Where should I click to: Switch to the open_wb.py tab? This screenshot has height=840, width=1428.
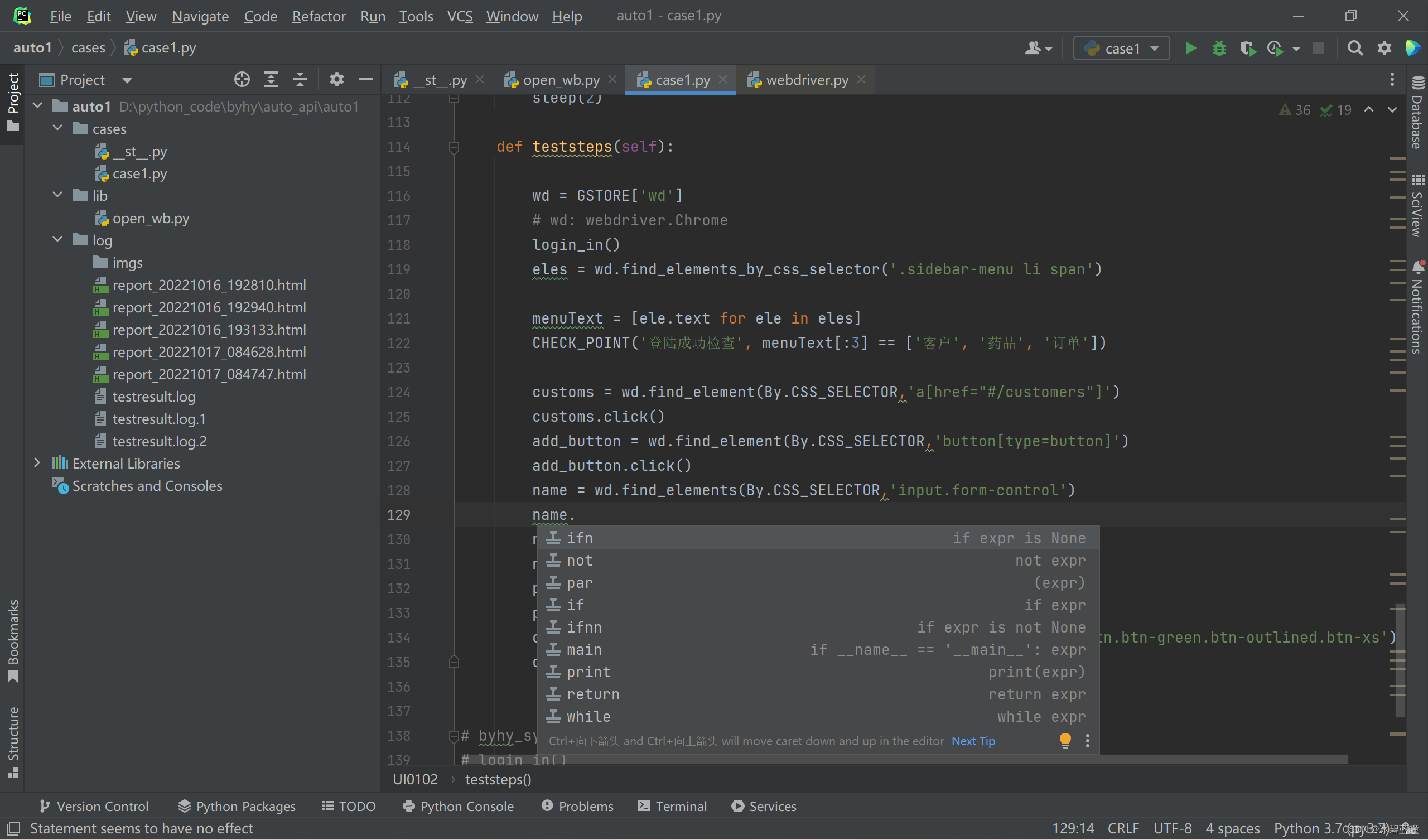(x=560, y=80)
